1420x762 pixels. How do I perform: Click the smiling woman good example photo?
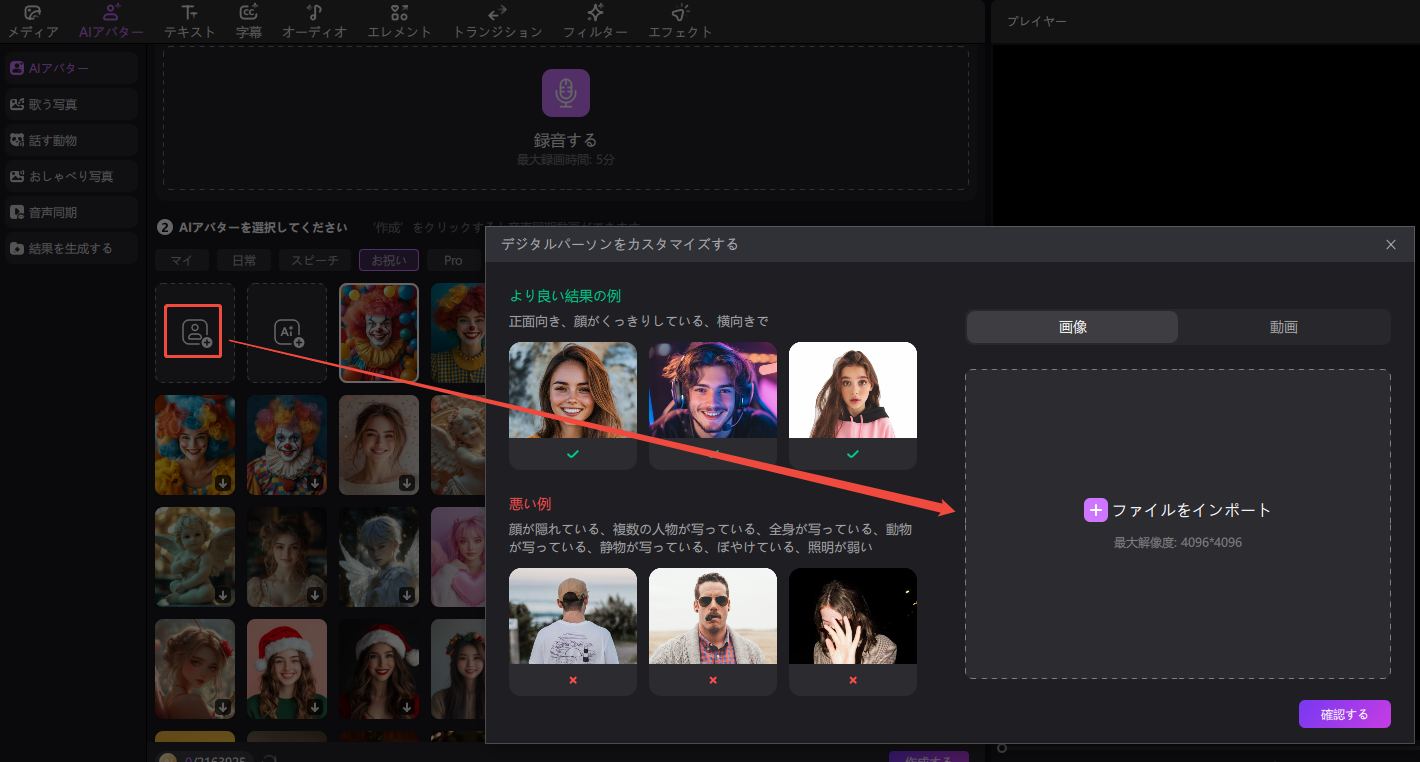pyautogui.click(x=573, y=390)
